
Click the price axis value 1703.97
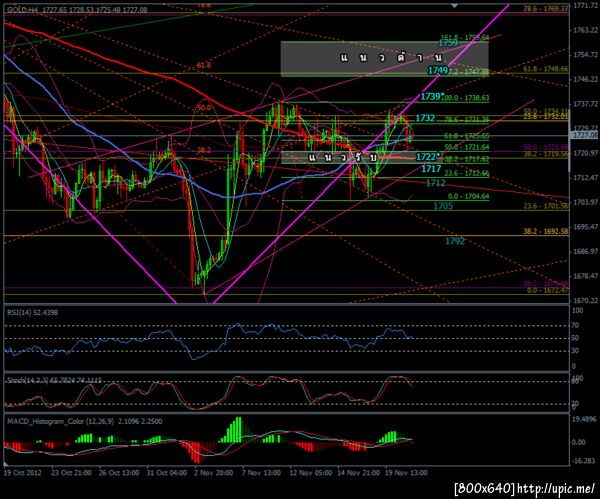point(585,202)
